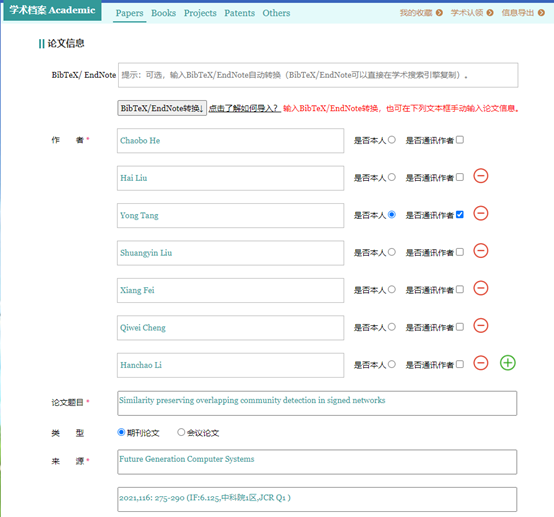Open 点击了解如何导入 help link
The width and height of the screenshot is (554, 517).
coord(244,108)
